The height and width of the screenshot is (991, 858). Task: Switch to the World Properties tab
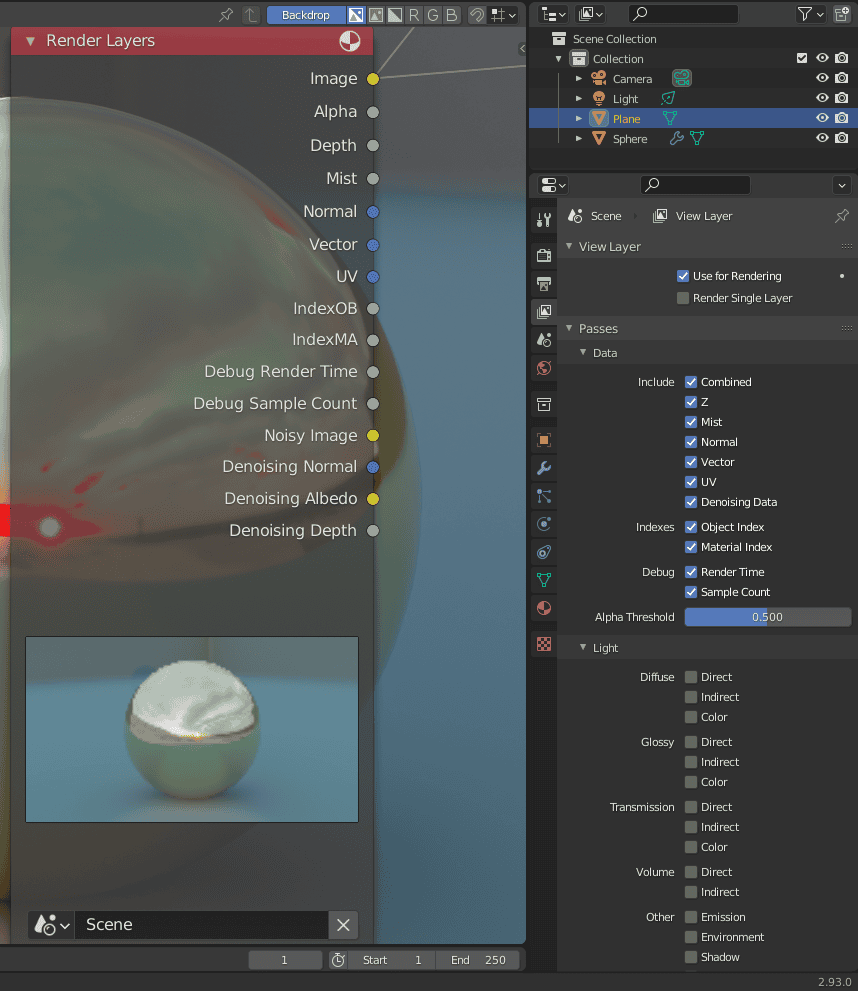[543, 367]
